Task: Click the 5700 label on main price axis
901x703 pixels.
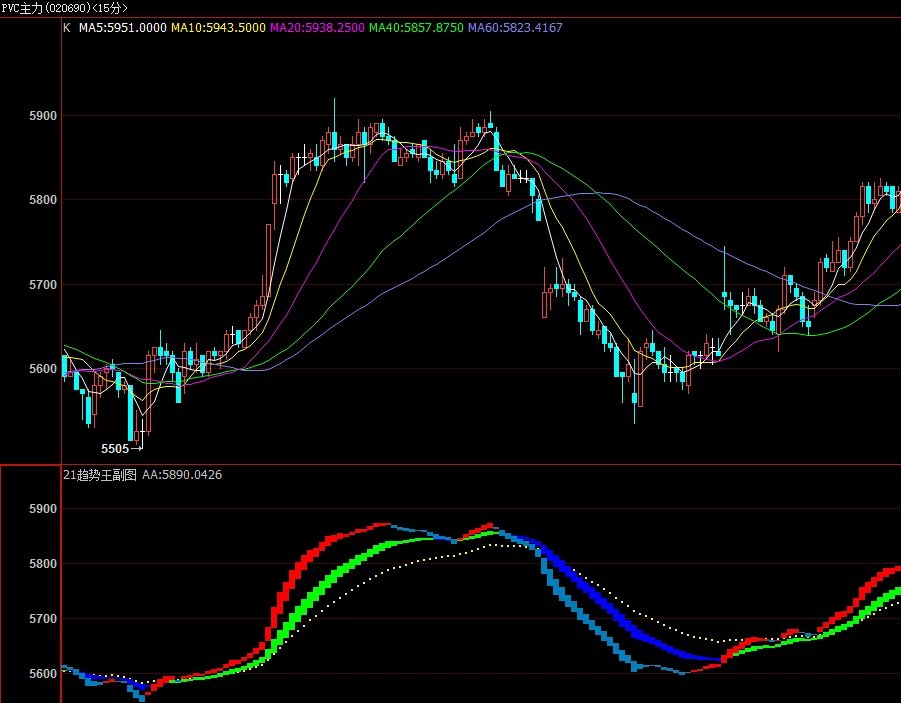Action: [42, 285]
